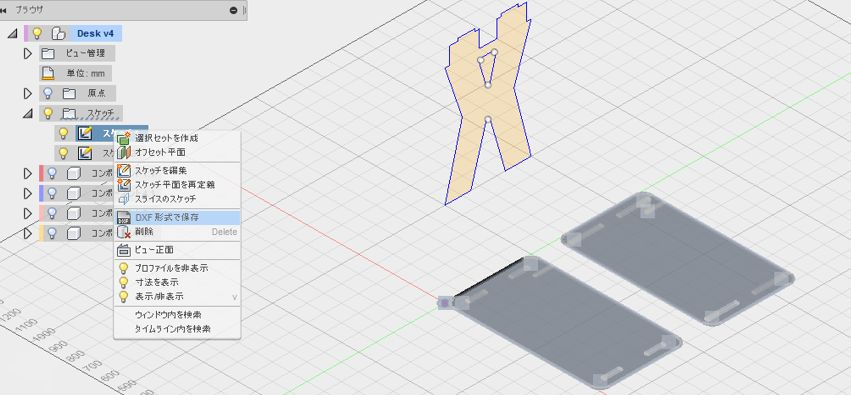The height and width of the screenshot is (395, 851).
Task: Click the document icon beside 単位: mm
Action: tap(49, 74)
